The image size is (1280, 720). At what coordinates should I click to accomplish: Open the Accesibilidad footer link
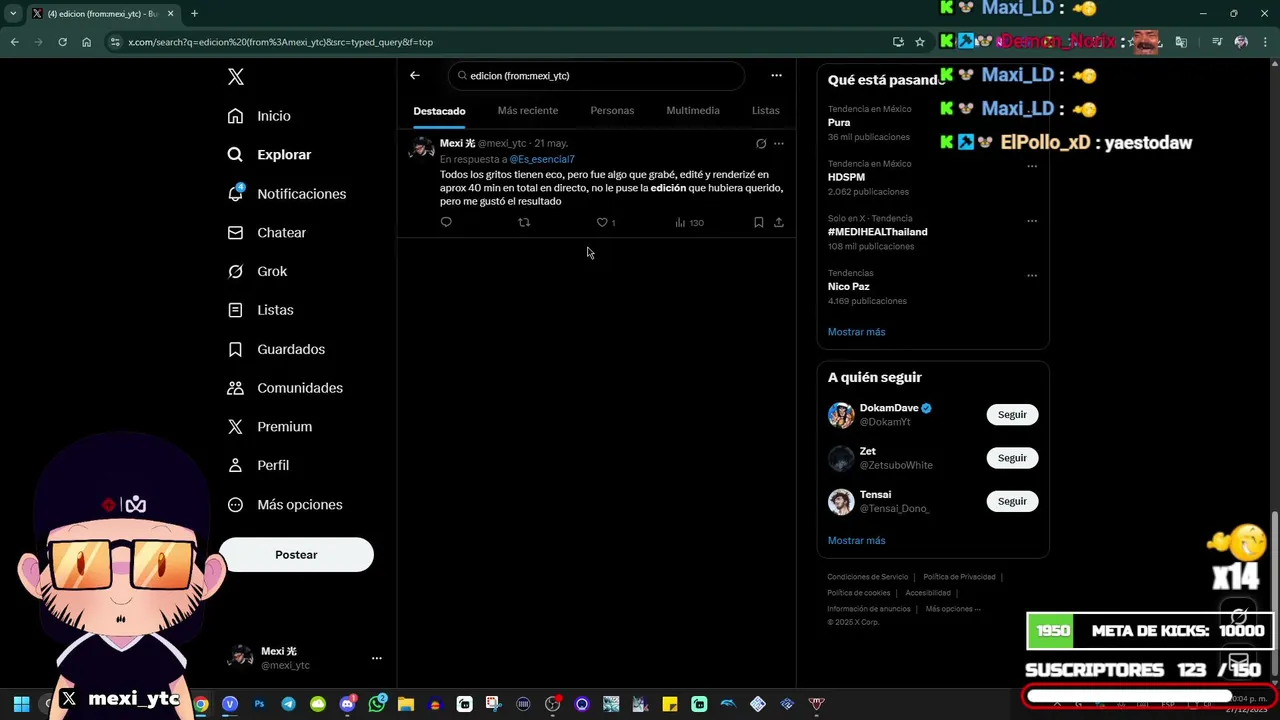pos(928,593)
